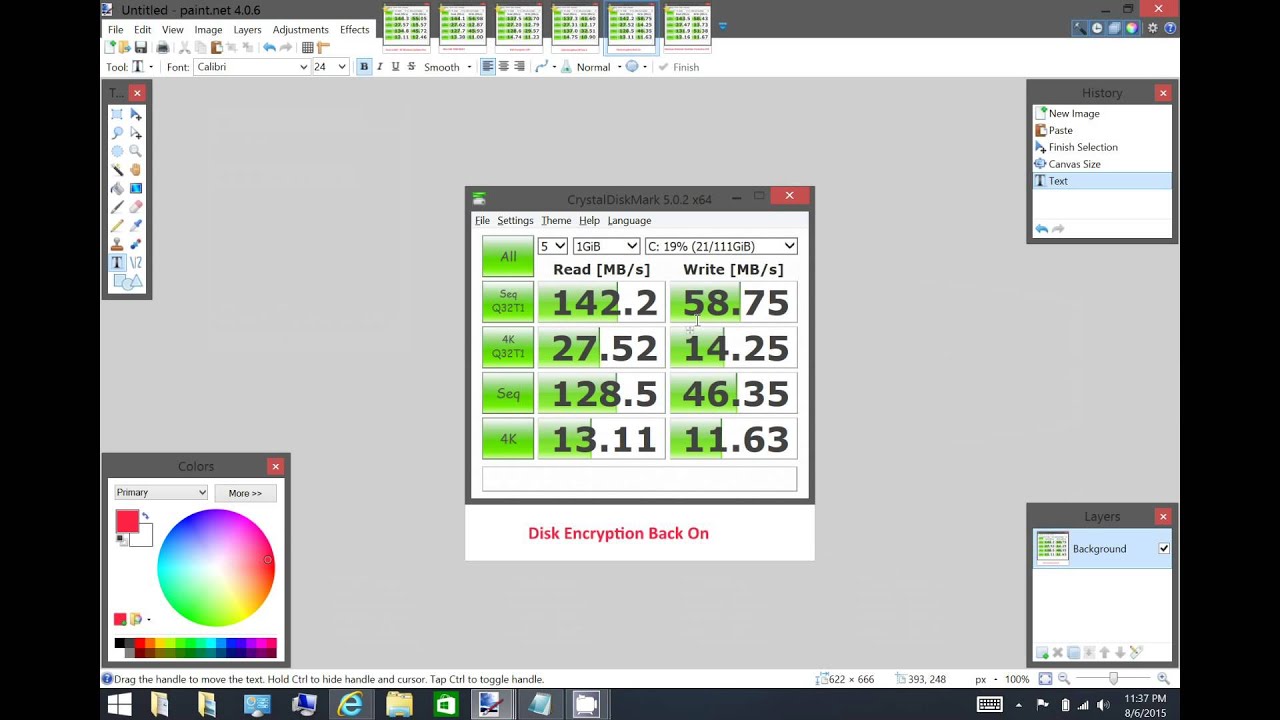Click the Undo arrow in the toolbar
Image resolution: width=1280 pixels, height=720 pixels.
pos(269,47)
